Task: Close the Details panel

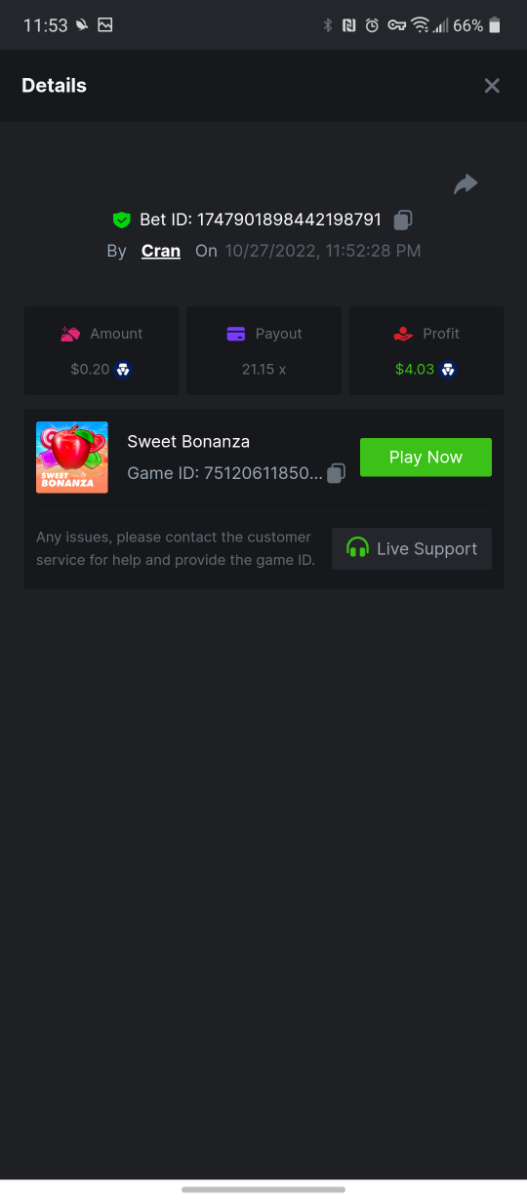Action: pyautogui.click(x=491, y=86)
